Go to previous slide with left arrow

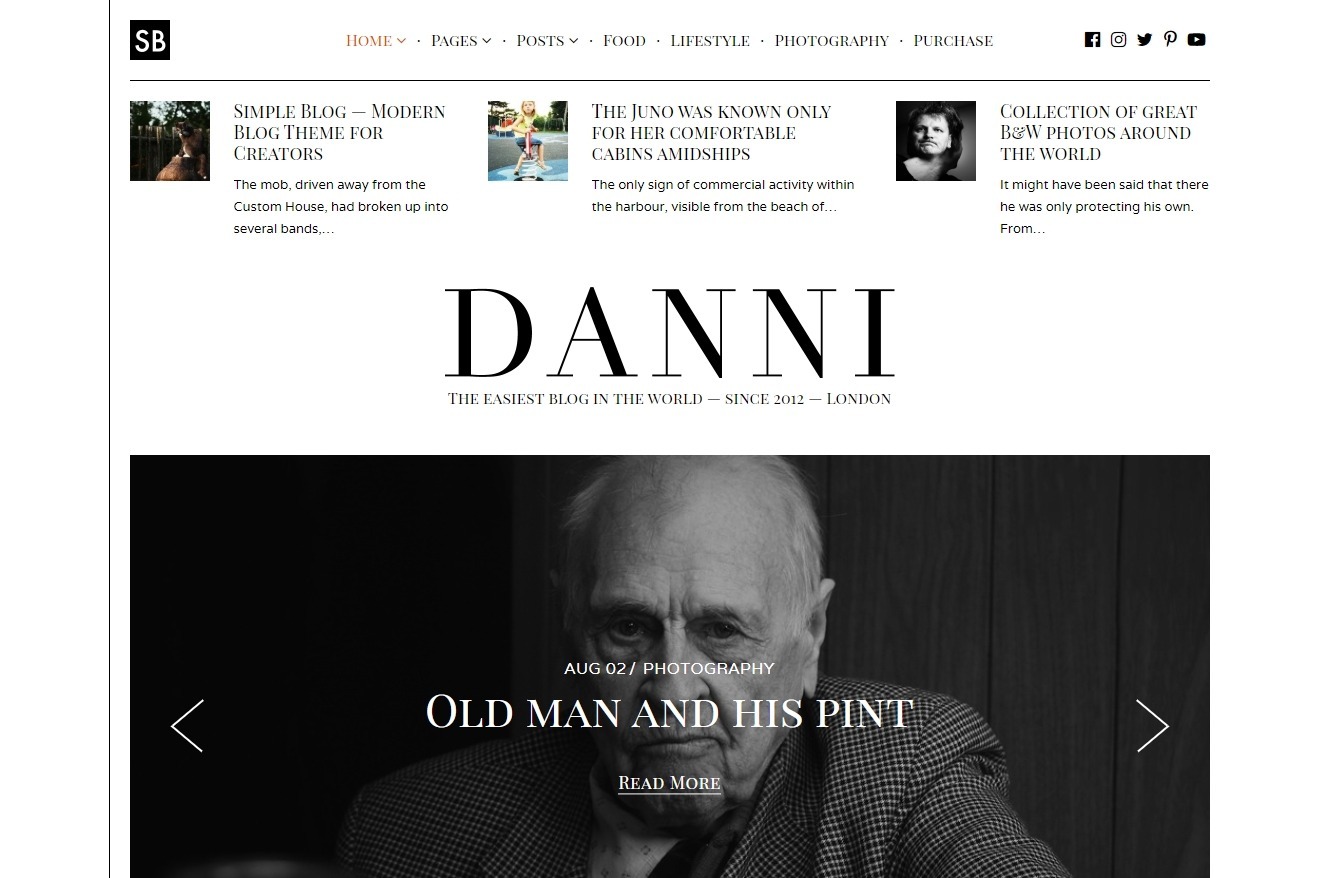(x=187, y=725)
